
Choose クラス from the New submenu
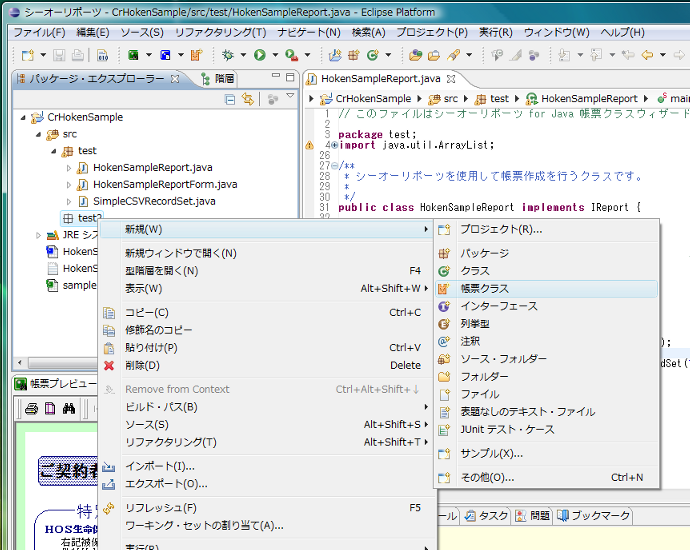click(547, 271)
